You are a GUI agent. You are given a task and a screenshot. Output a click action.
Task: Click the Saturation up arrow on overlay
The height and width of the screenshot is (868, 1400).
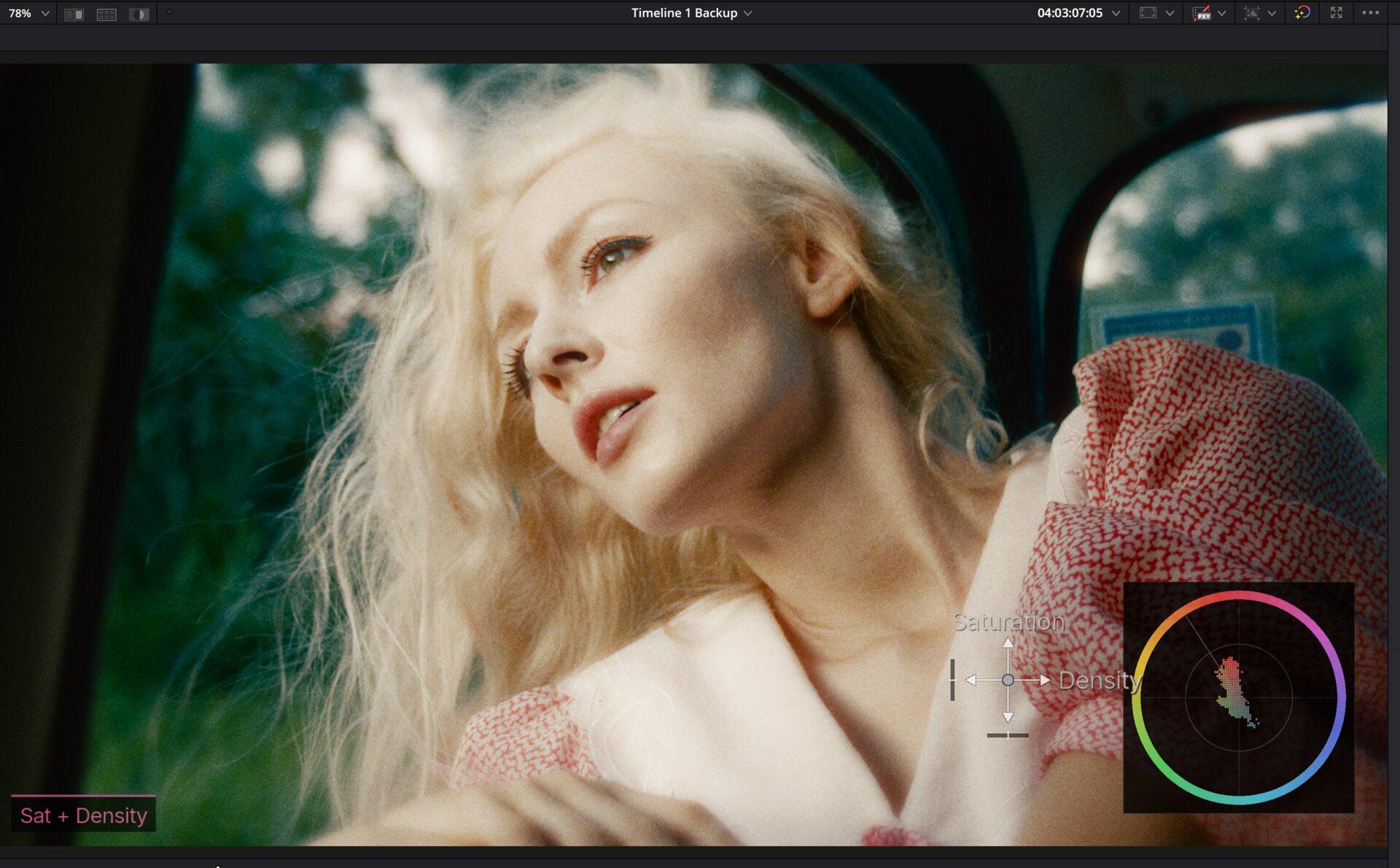click(x=1008, y=643)
